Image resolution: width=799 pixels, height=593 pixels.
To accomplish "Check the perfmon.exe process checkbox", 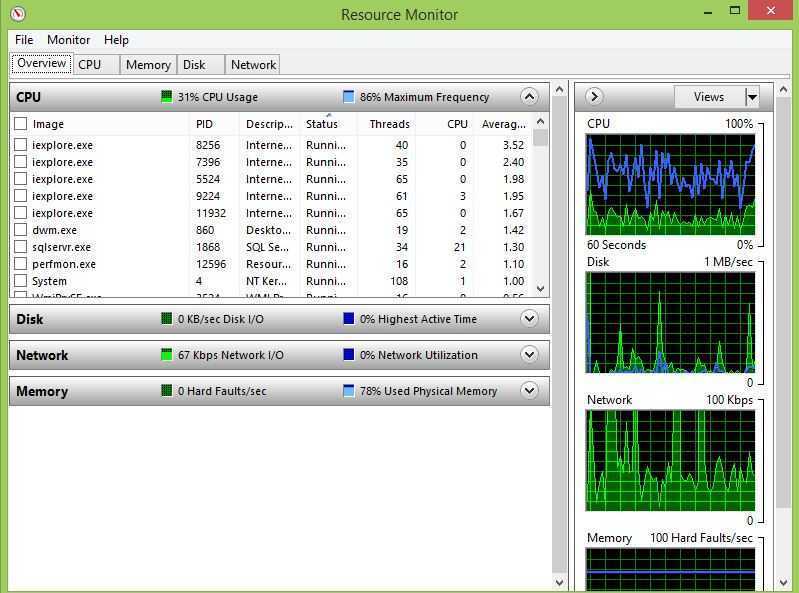I will (x=20, y=264).
